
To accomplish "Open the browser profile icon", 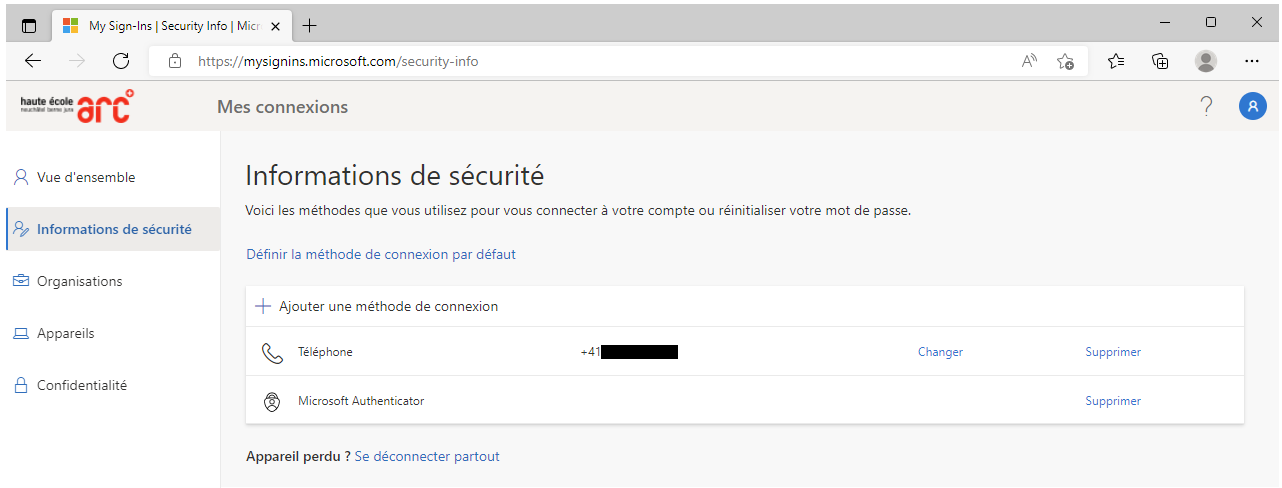I will coord(1206,61).
